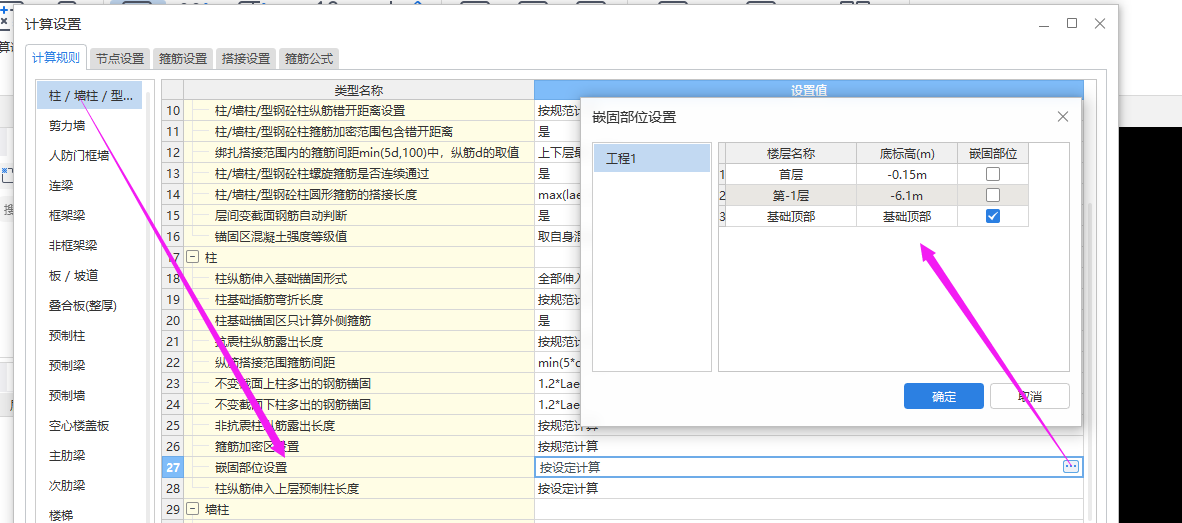Switch to the 计算规则 tab

coord(56,57)
